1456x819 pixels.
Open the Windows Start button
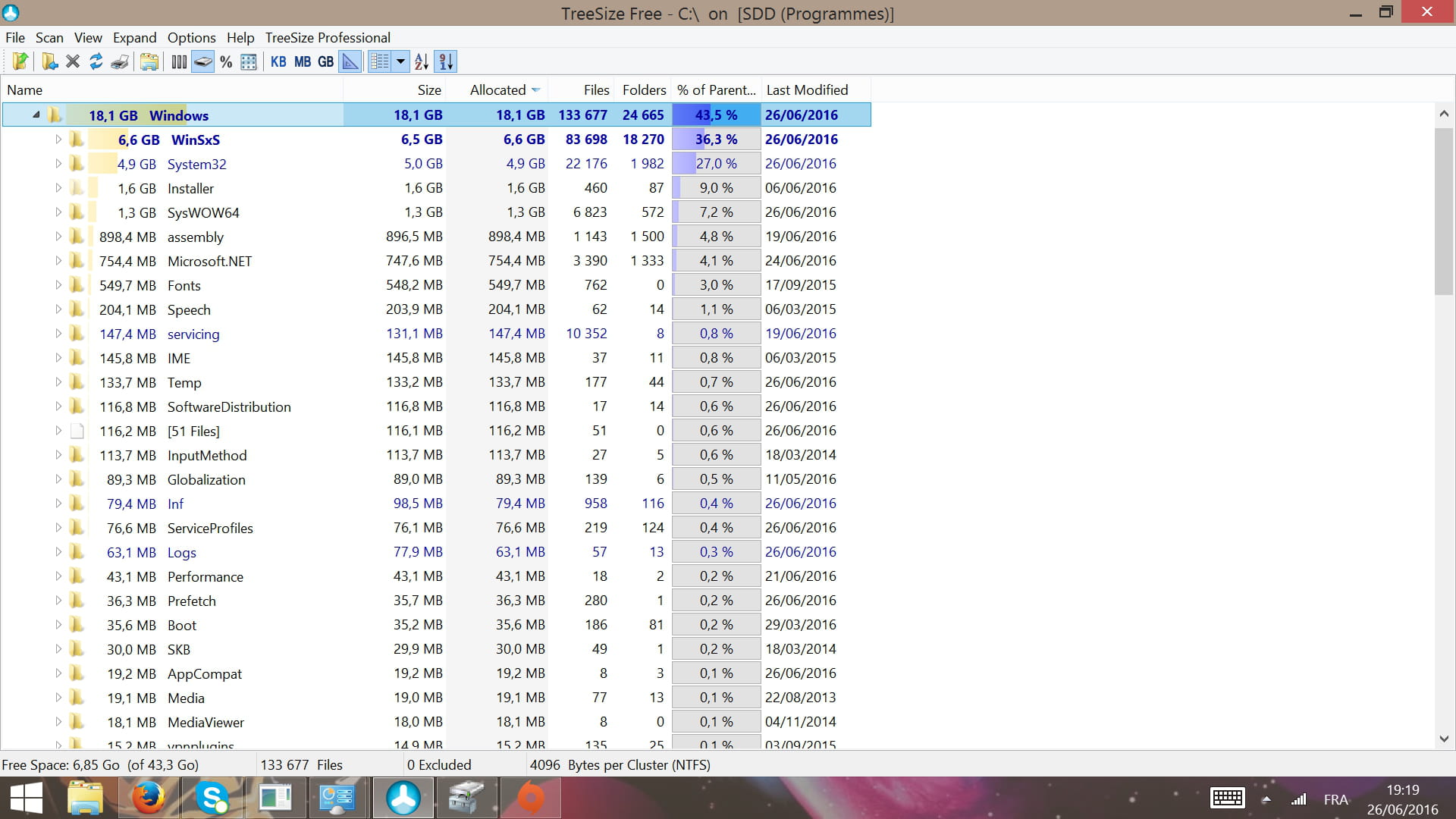pos(27,799)
